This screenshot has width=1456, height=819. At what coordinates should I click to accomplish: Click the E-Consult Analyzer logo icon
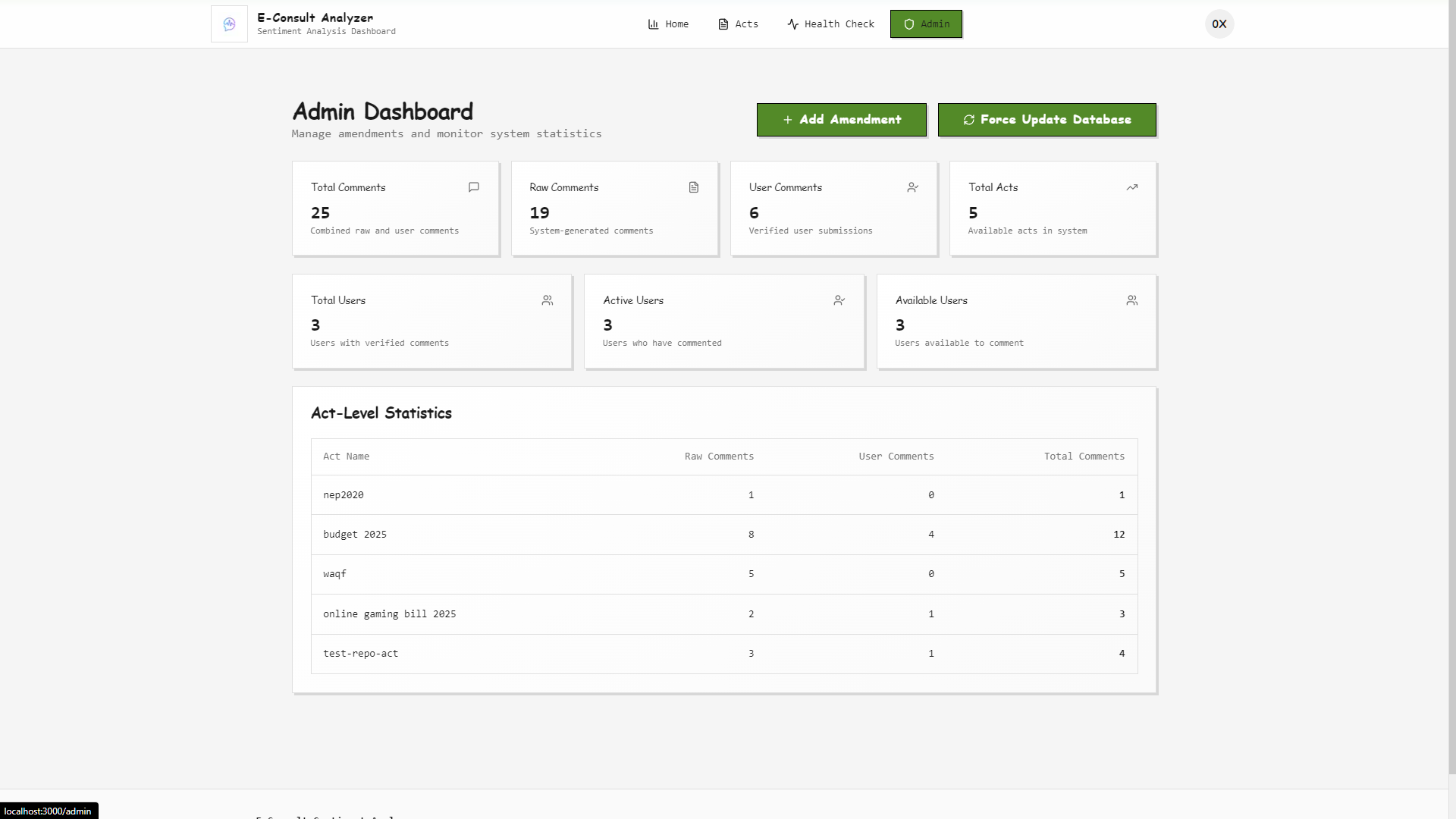click(x=228, y=24)
